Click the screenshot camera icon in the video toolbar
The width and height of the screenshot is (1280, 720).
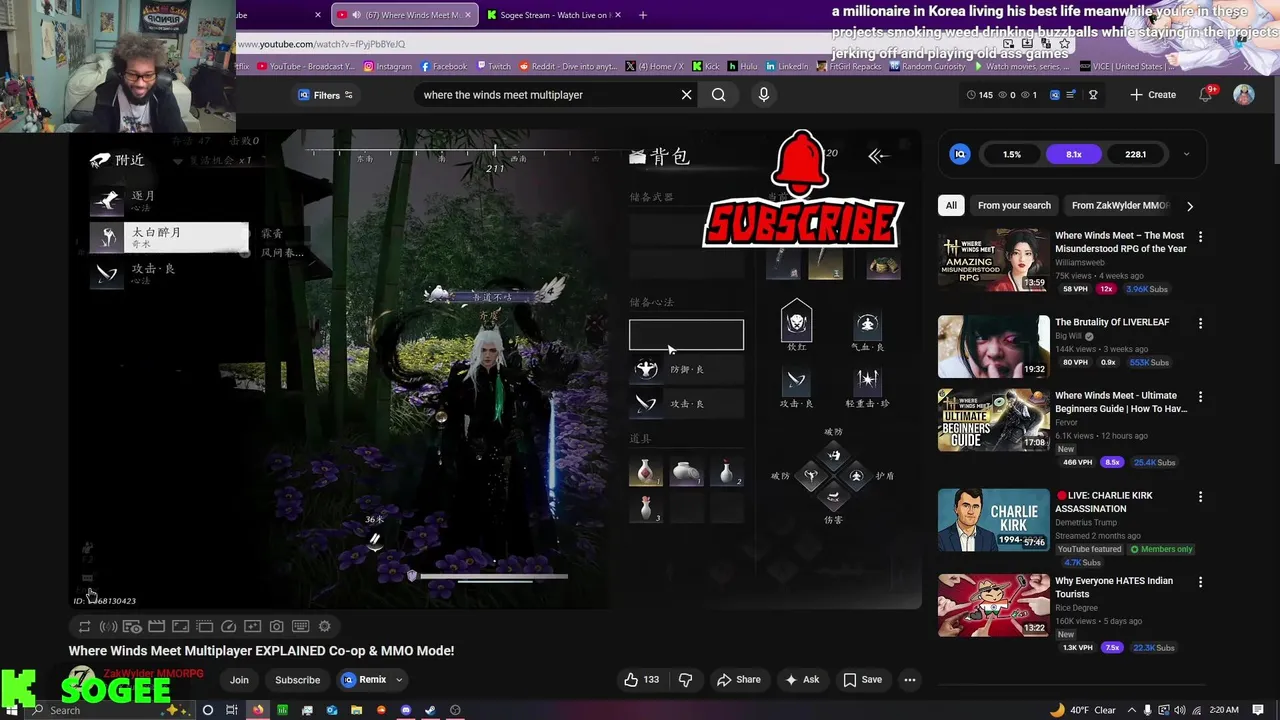[277, 627]
